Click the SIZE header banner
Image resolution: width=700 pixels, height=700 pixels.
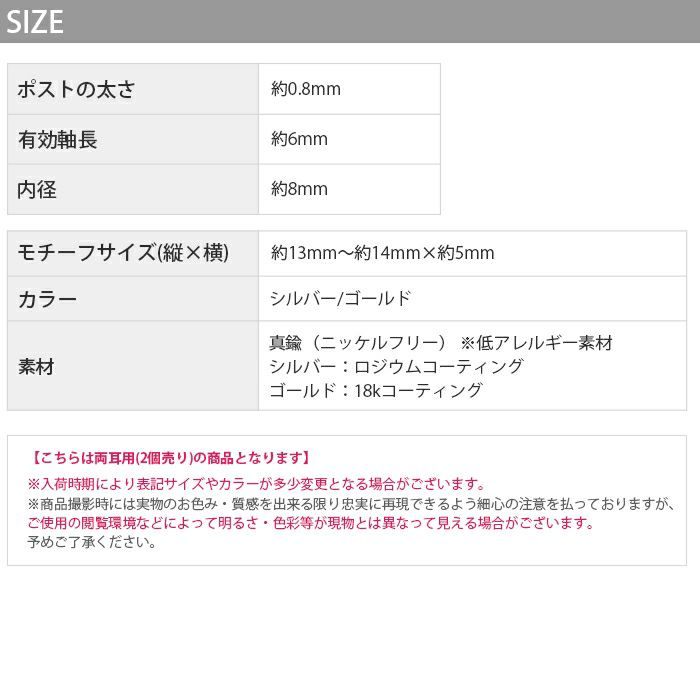pos(350,21)
